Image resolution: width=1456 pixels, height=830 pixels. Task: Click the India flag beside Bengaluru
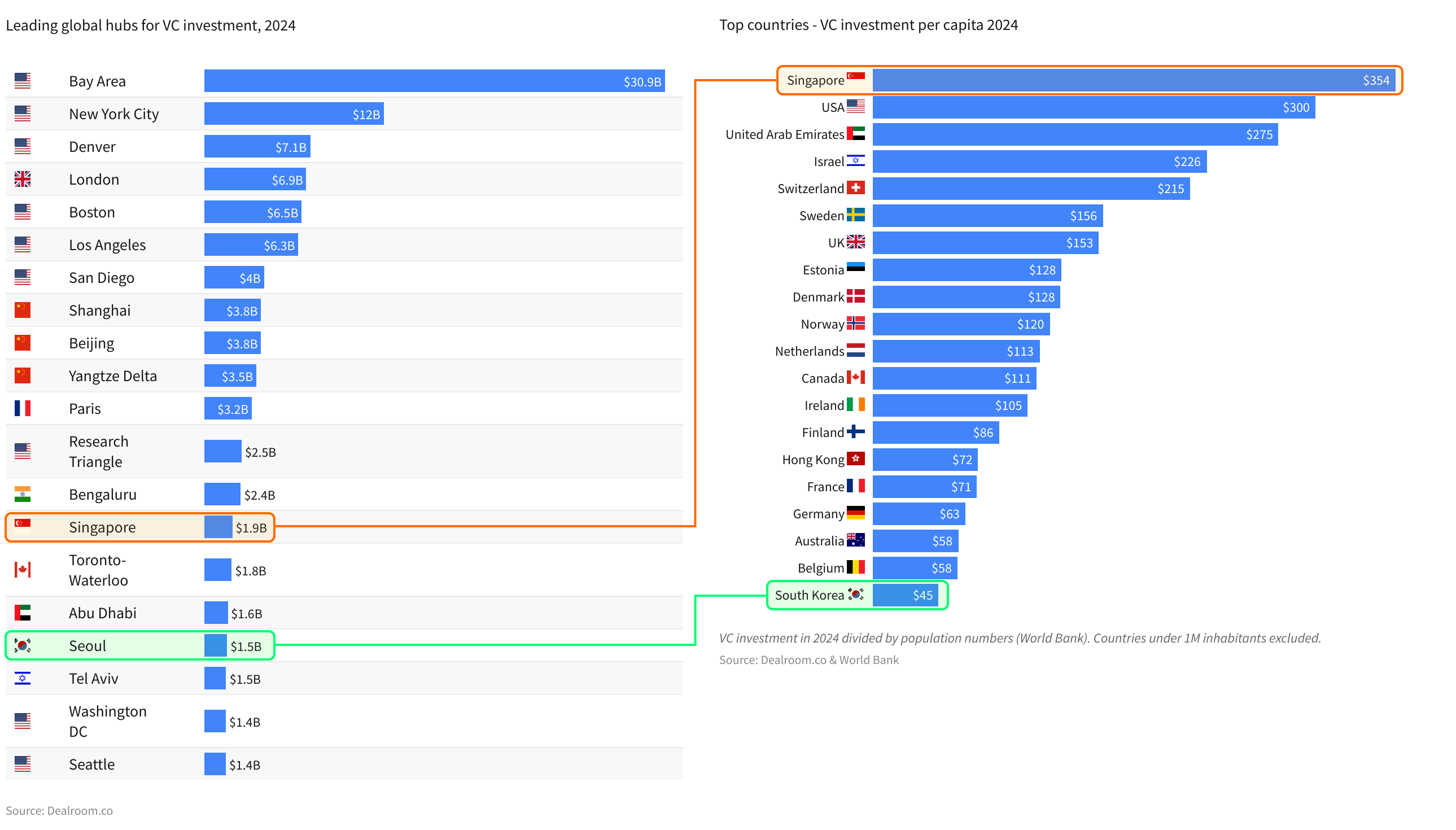point(22,494)
